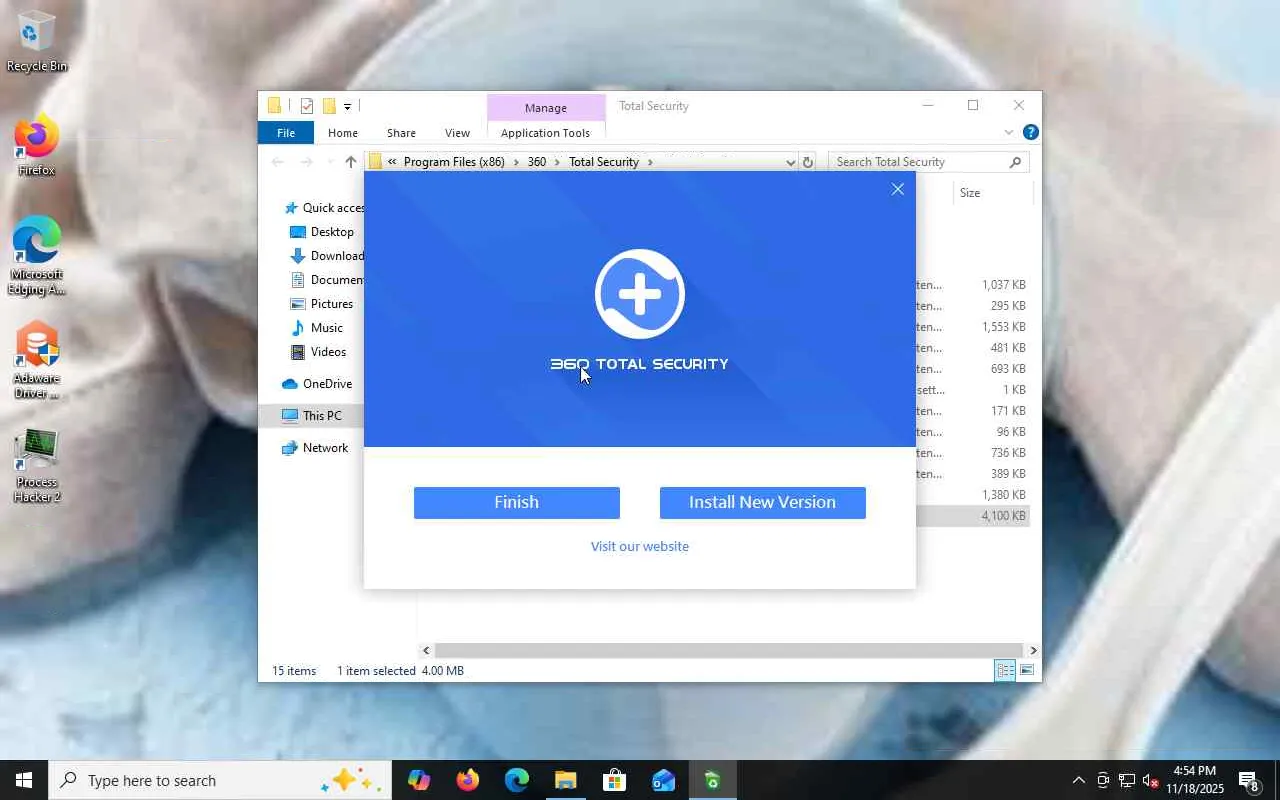Select the Adaware Driver desktop shortcut
The height and width of the screenshot is (800, 1280).
coord(37,360)
